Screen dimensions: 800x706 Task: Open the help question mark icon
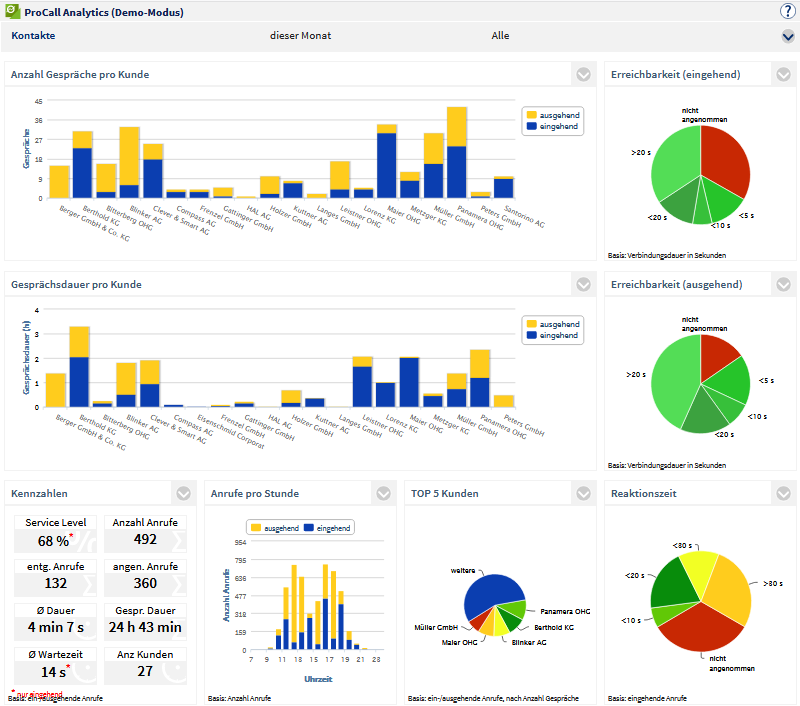[787, 11]
